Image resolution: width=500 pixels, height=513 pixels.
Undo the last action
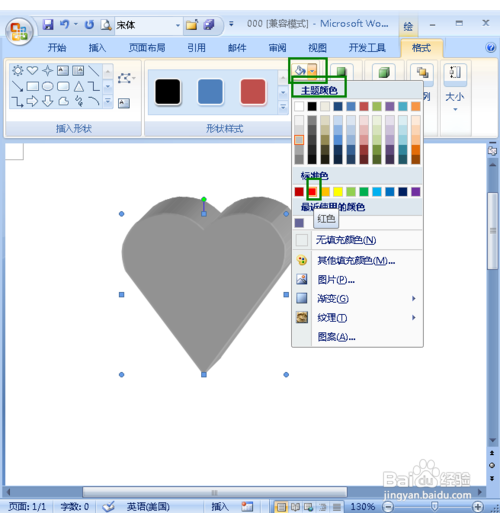click(64, 25)
